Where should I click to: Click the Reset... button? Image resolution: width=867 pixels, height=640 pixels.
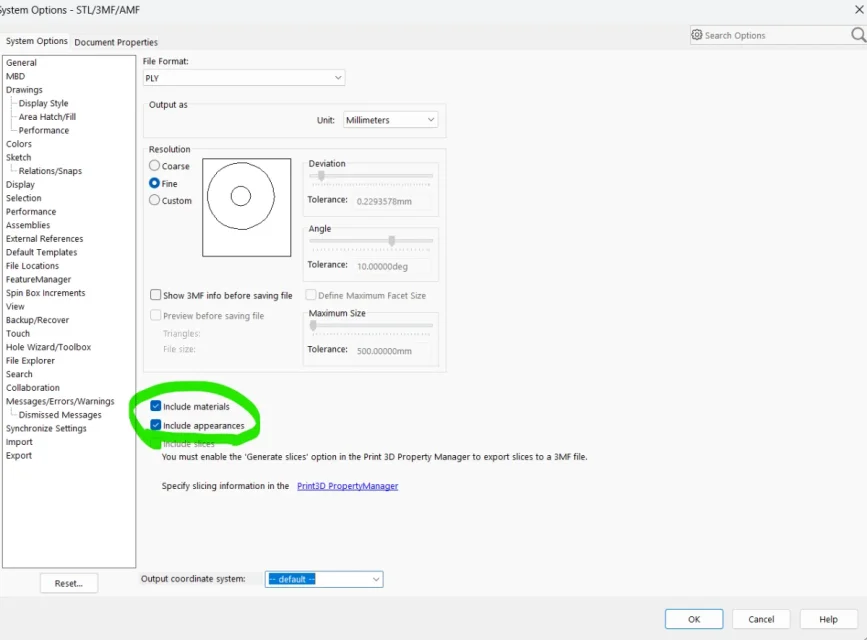click(x=69, y=583)
